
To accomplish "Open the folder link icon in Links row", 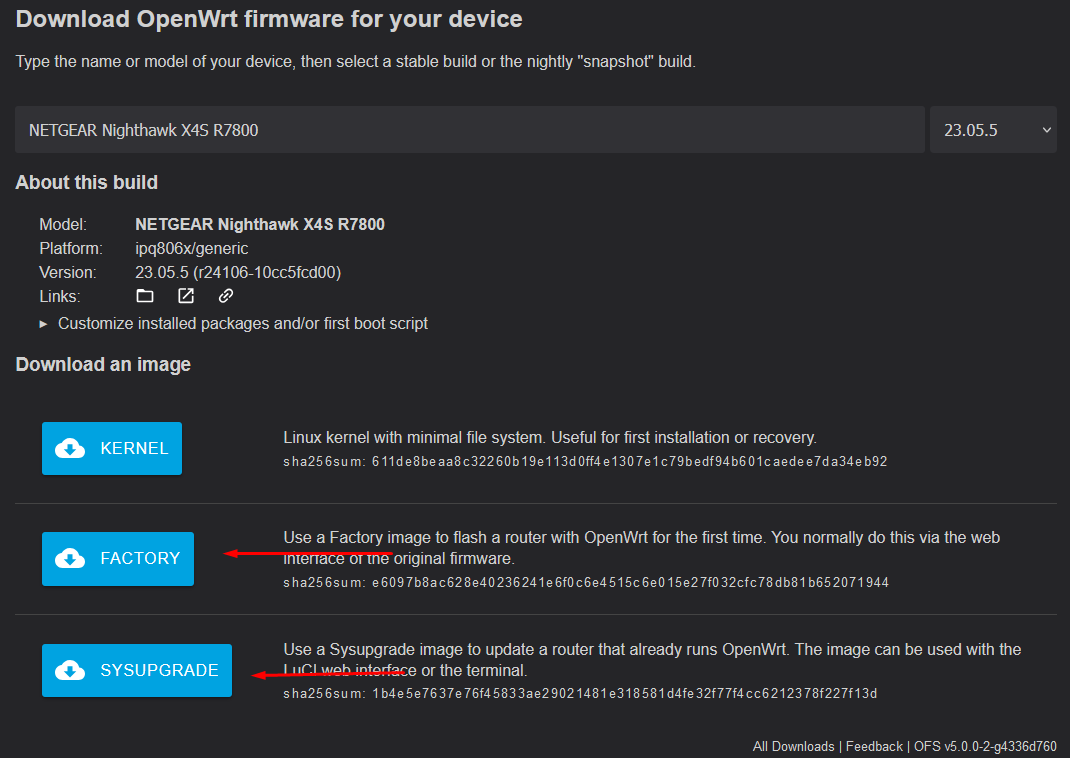I will tap(145, 296).
